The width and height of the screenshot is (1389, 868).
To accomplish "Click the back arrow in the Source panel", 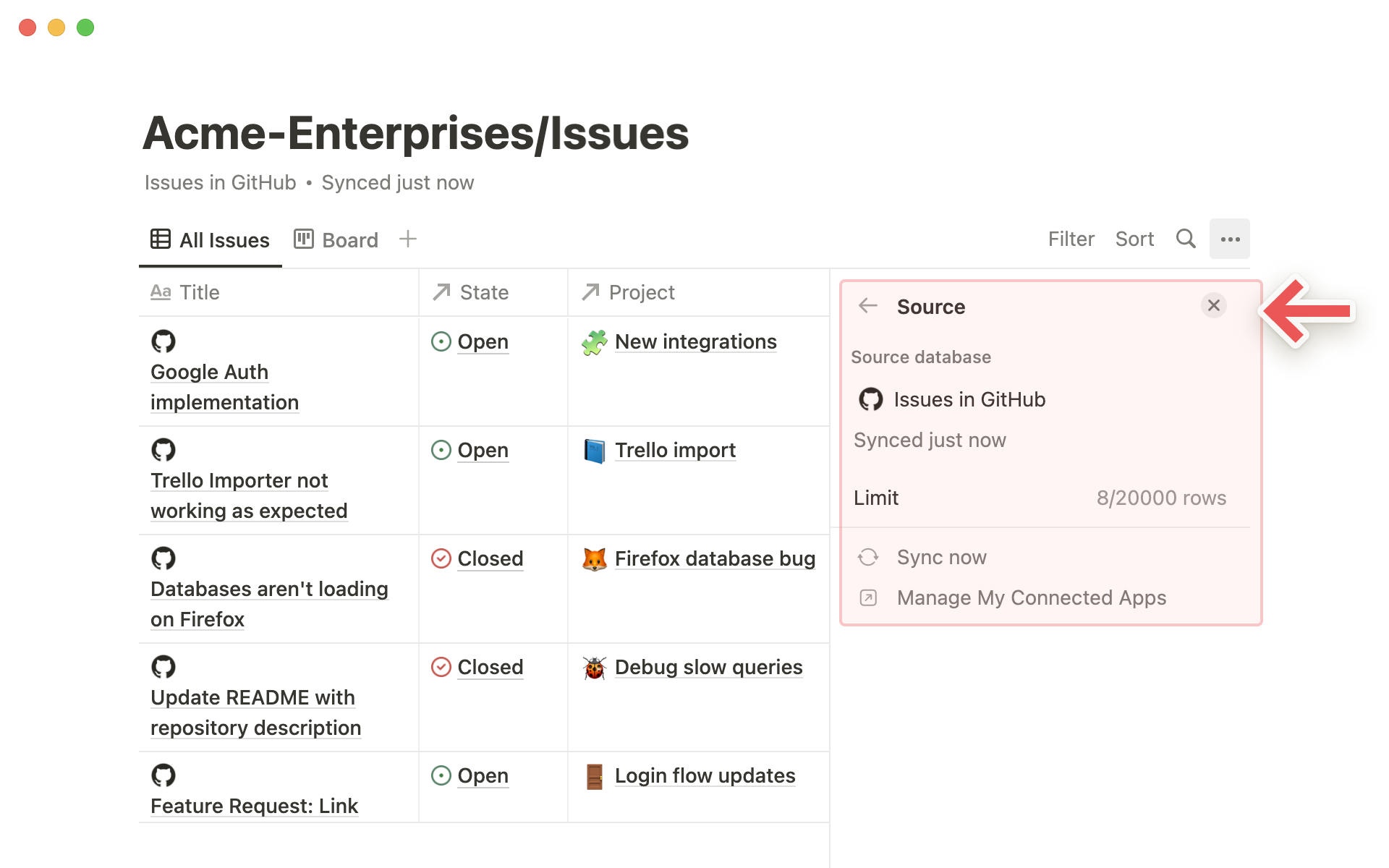I will click(867, 306).
